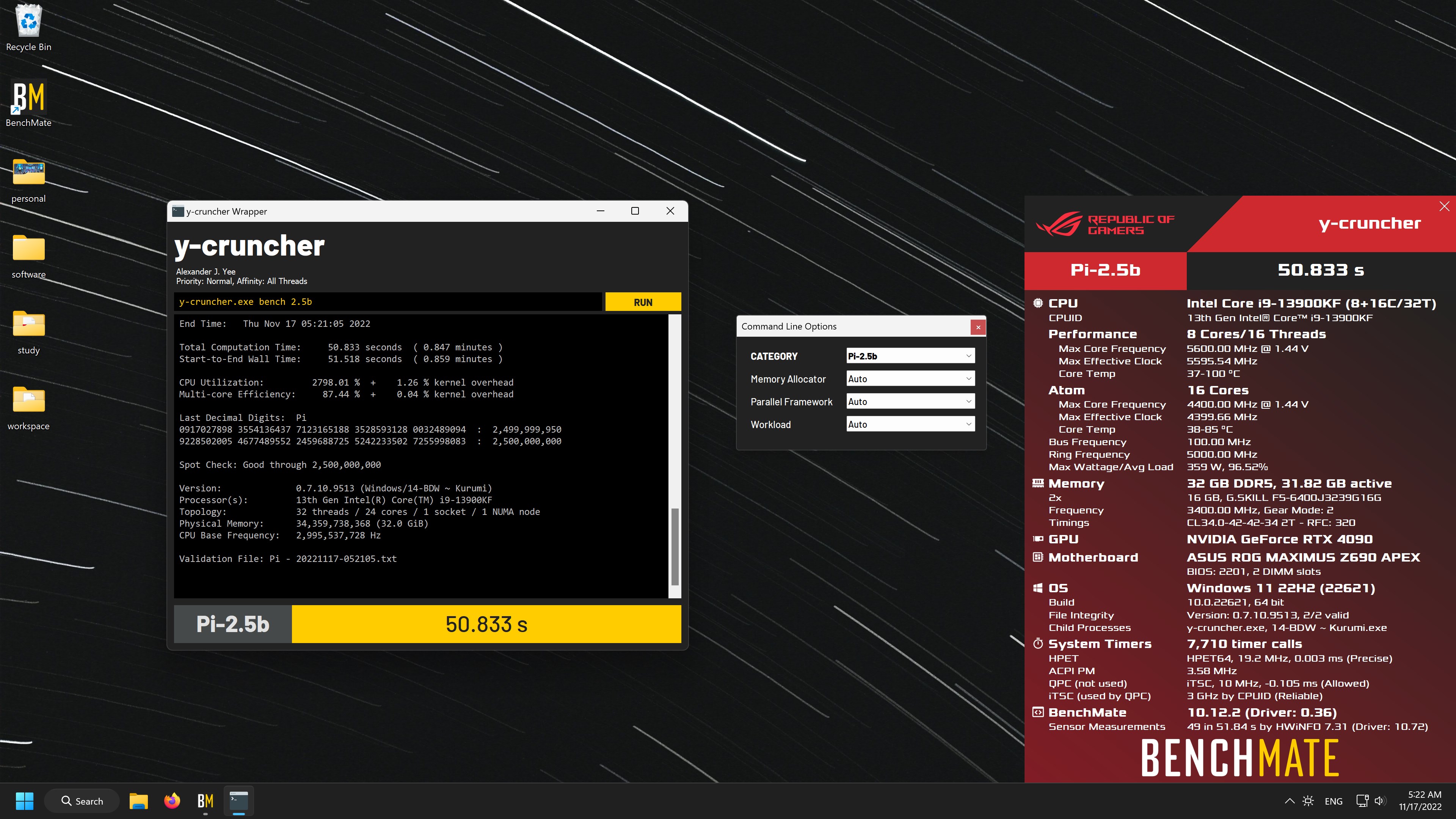The height and width of the screenshot is (819, 1456).
Task: Launch the BenchMate desktop shortcut
Action: (28, 104)
